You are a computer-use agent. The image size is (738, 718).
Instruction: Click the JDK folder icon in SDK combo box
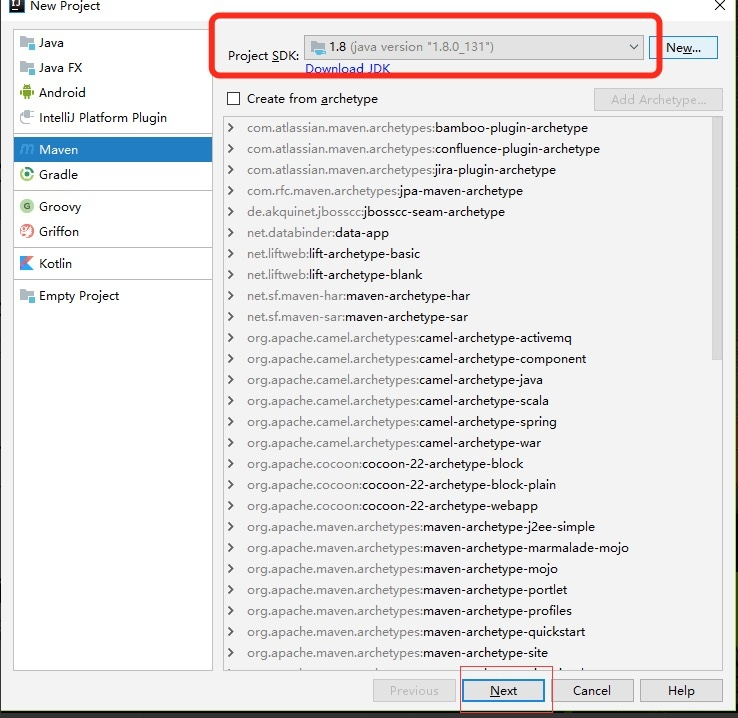(318, 47)
